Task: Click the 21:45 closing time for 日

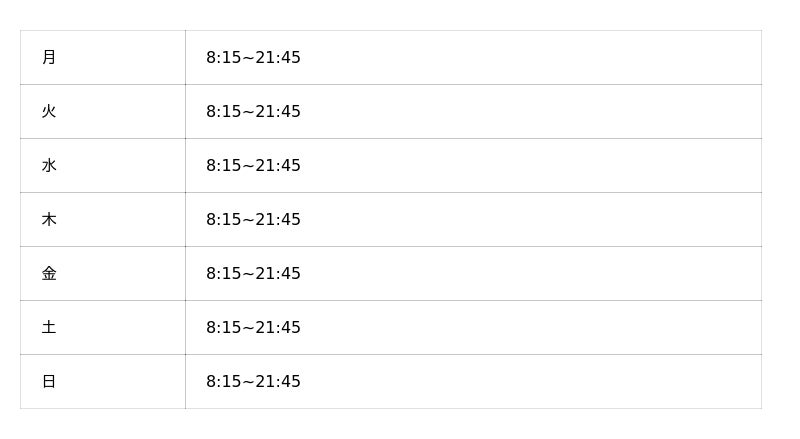Action: 278,382
